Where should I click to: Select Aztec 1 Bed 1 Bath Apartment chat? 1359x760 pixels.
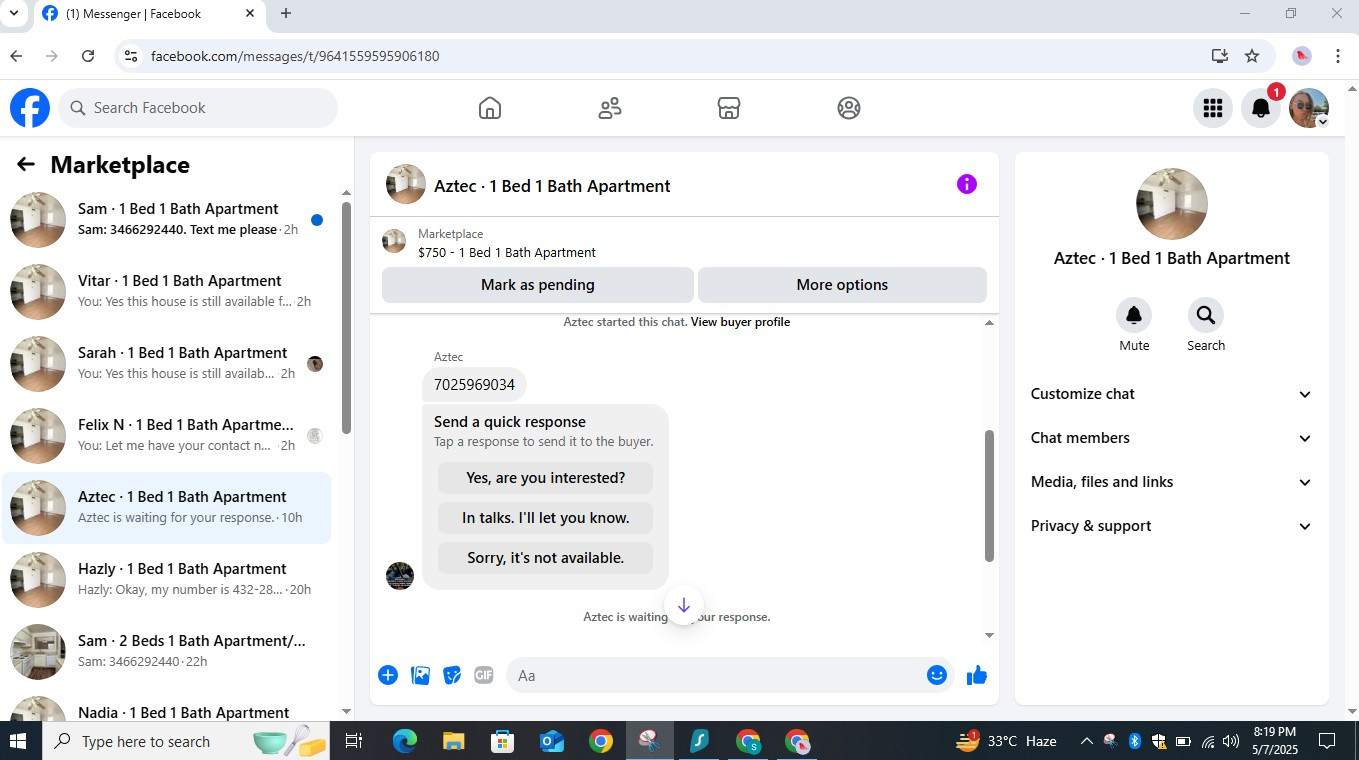(166, 508)
